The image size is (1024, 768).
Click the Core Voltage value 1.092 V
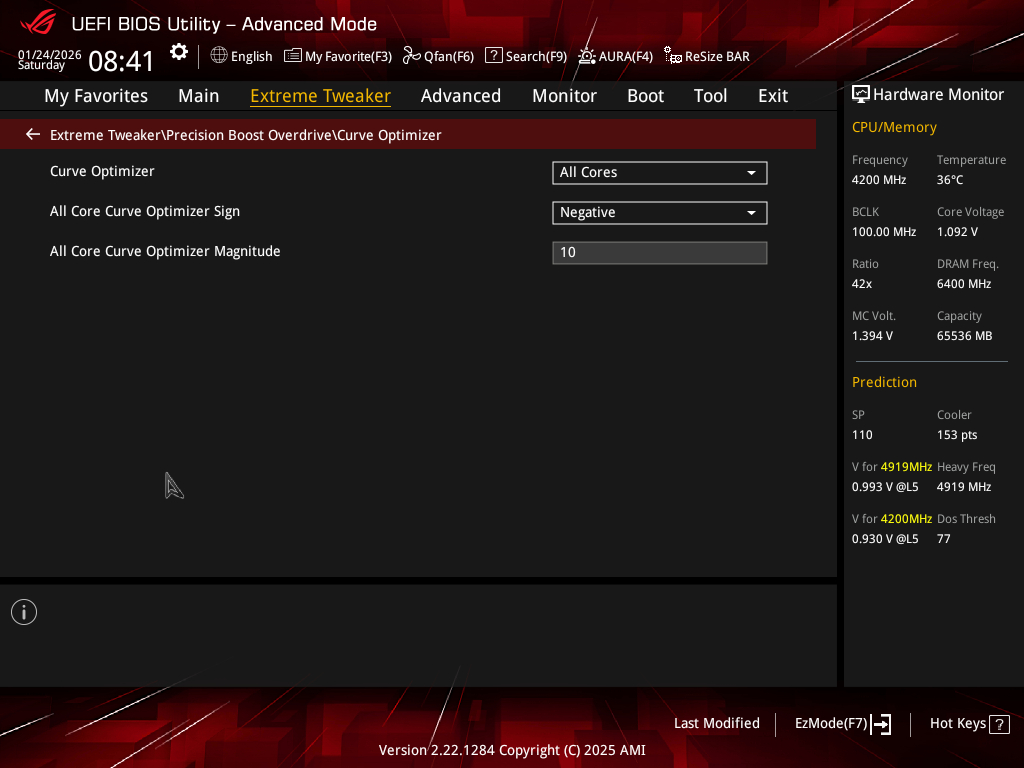coord(957,232)
